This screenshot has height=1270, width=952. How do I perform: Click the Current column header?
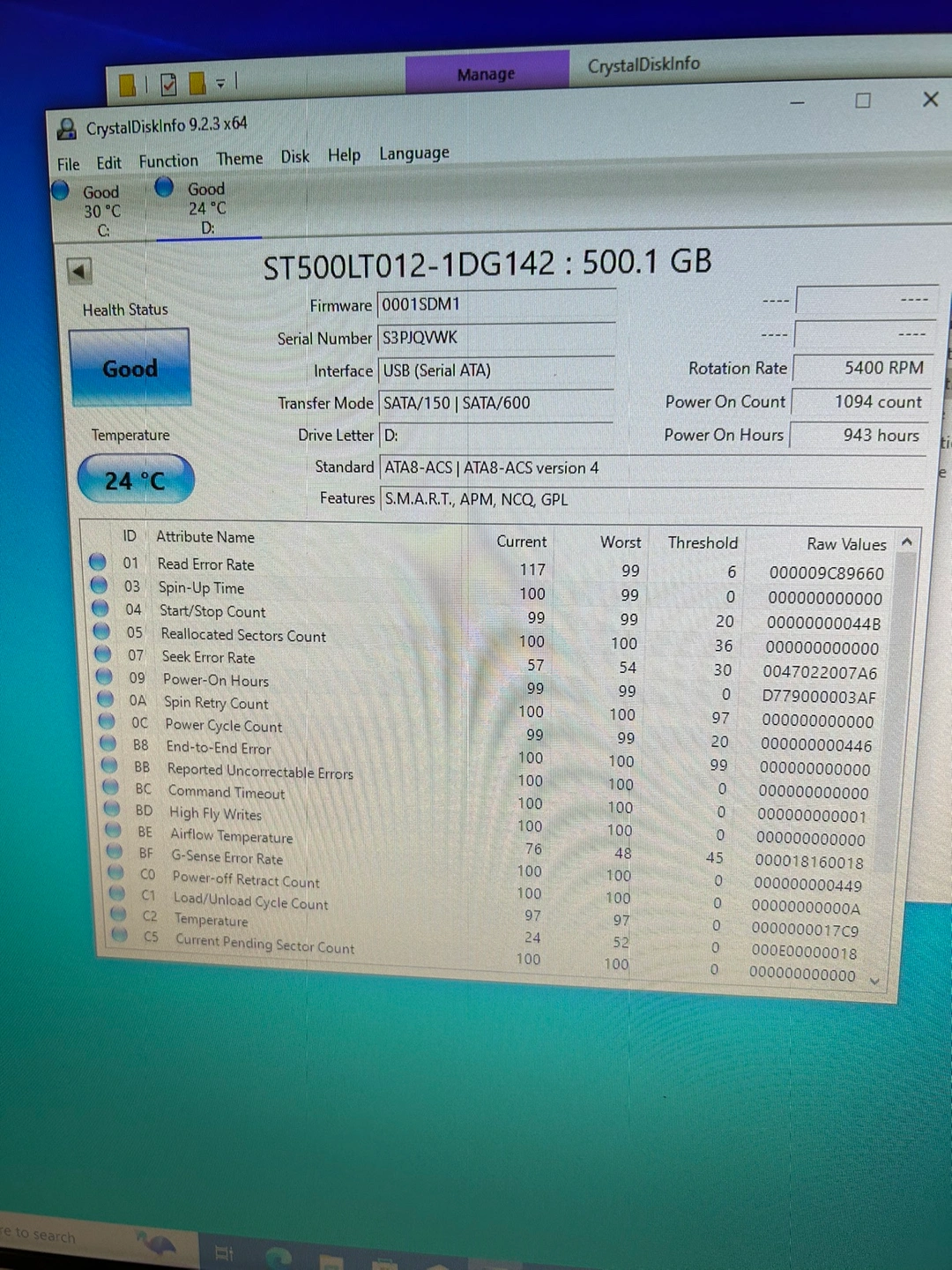(521, 542)
